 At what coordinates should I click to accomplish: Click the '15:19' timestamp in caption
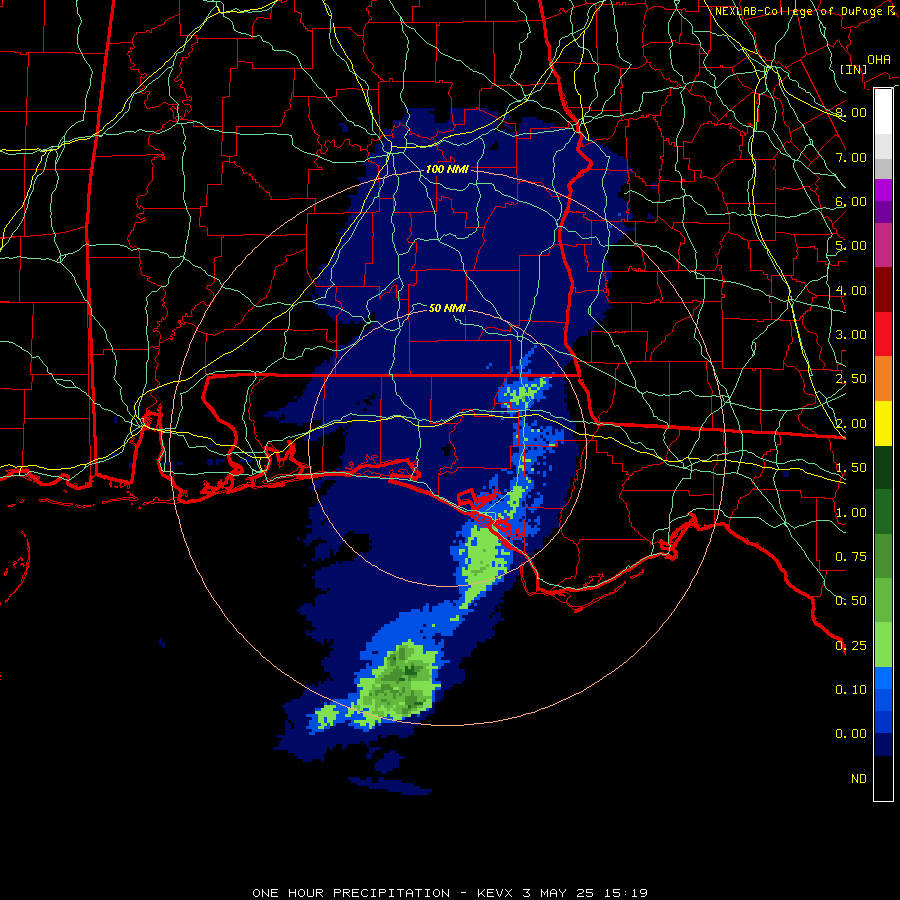coord(626,893)
